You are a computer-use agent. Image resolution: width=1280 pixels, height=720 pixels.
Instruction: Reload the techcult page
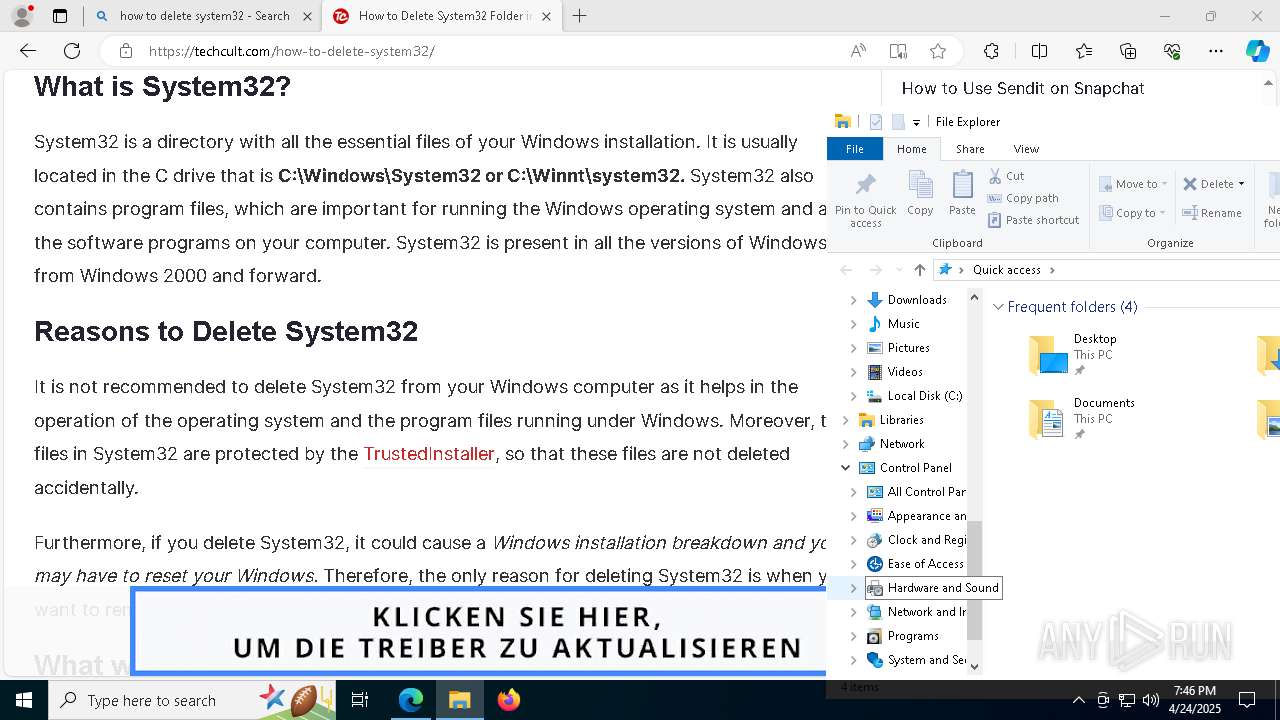click(72, 51)
